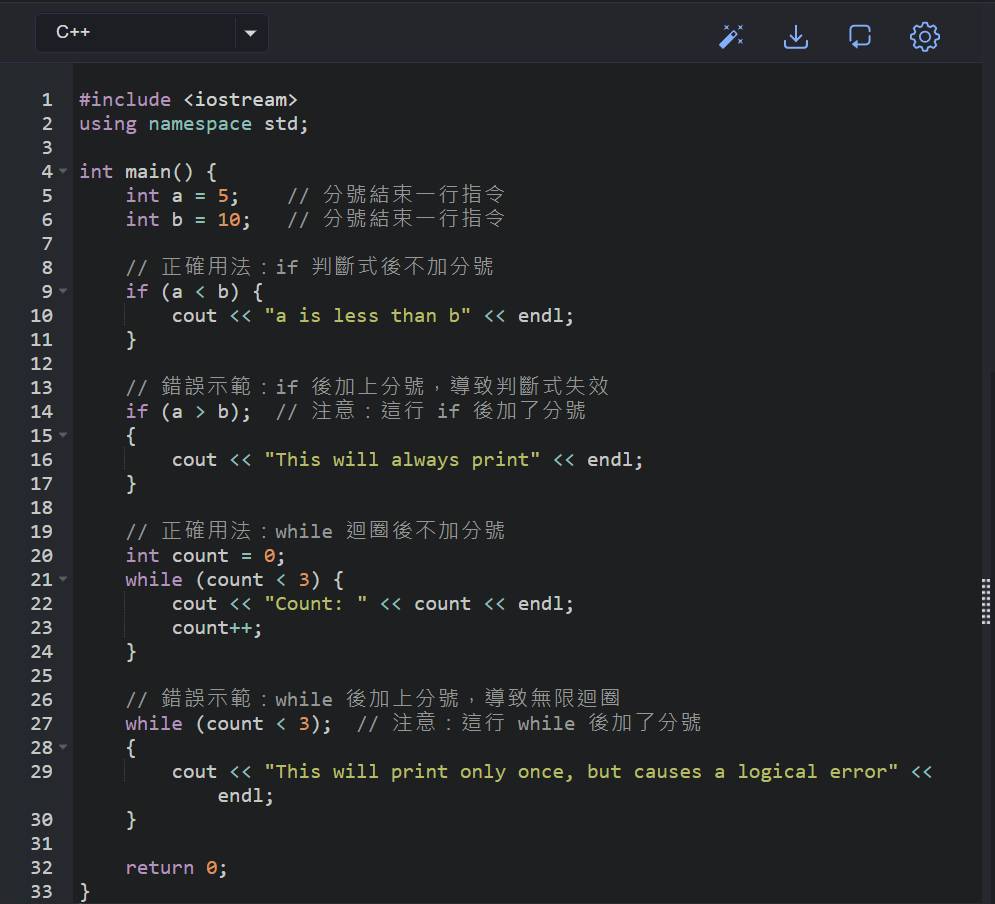Click the wrapped "endl;" under line 29
Viewport: 995px width, 904px height.
[x=246, y=796]
